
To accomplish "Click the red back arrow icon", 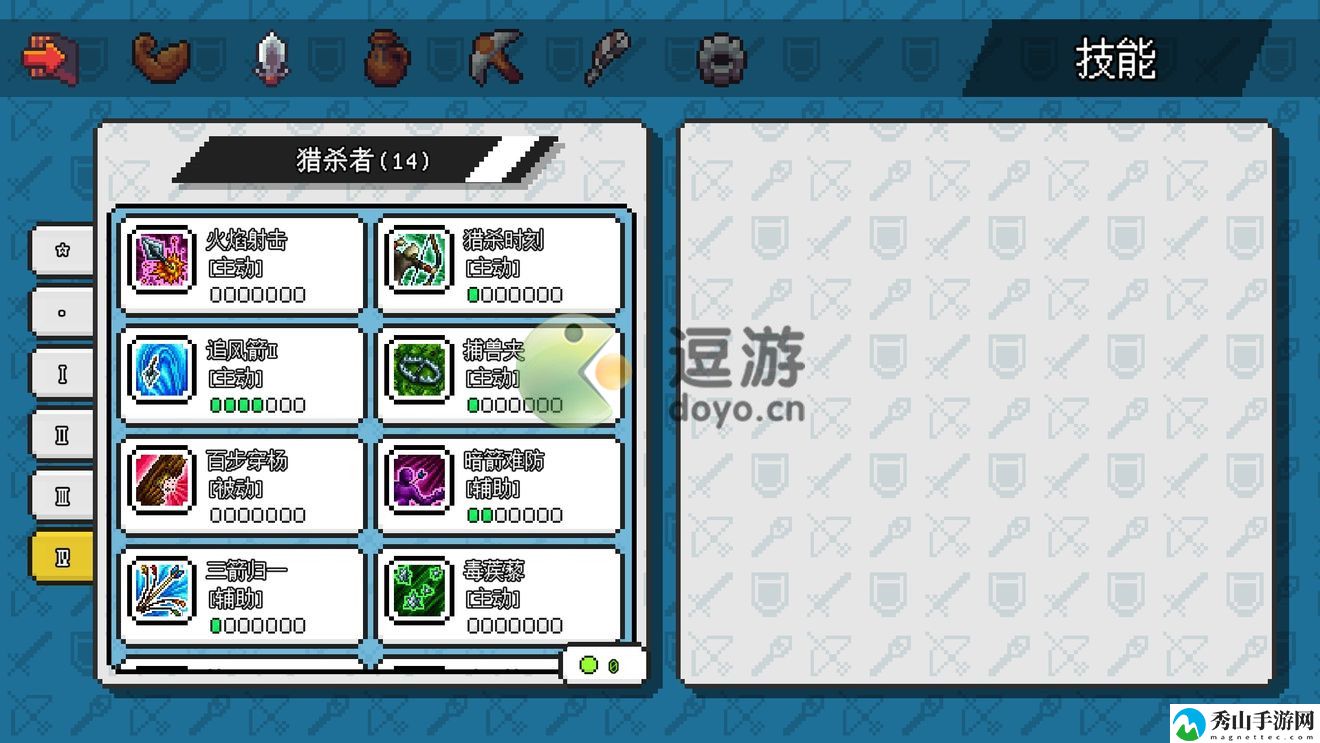I will [x=50, y=59].
